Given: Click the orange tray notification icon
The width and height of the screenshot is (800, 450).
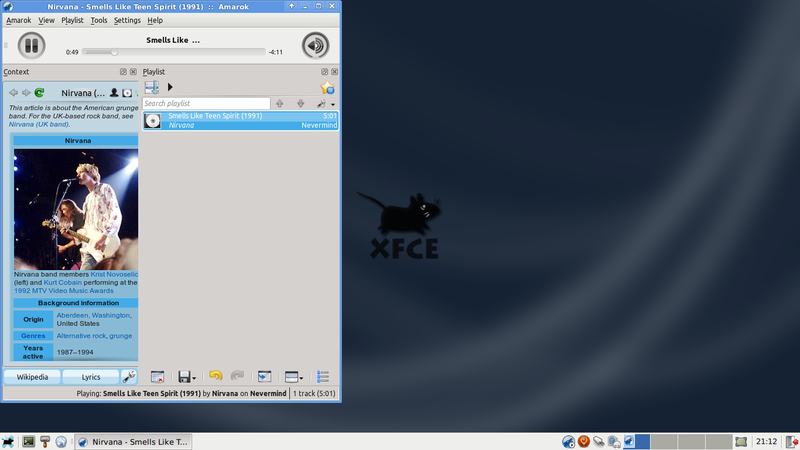Looking at the screenshot, I should pyautogui.click(x=584, y=441).
